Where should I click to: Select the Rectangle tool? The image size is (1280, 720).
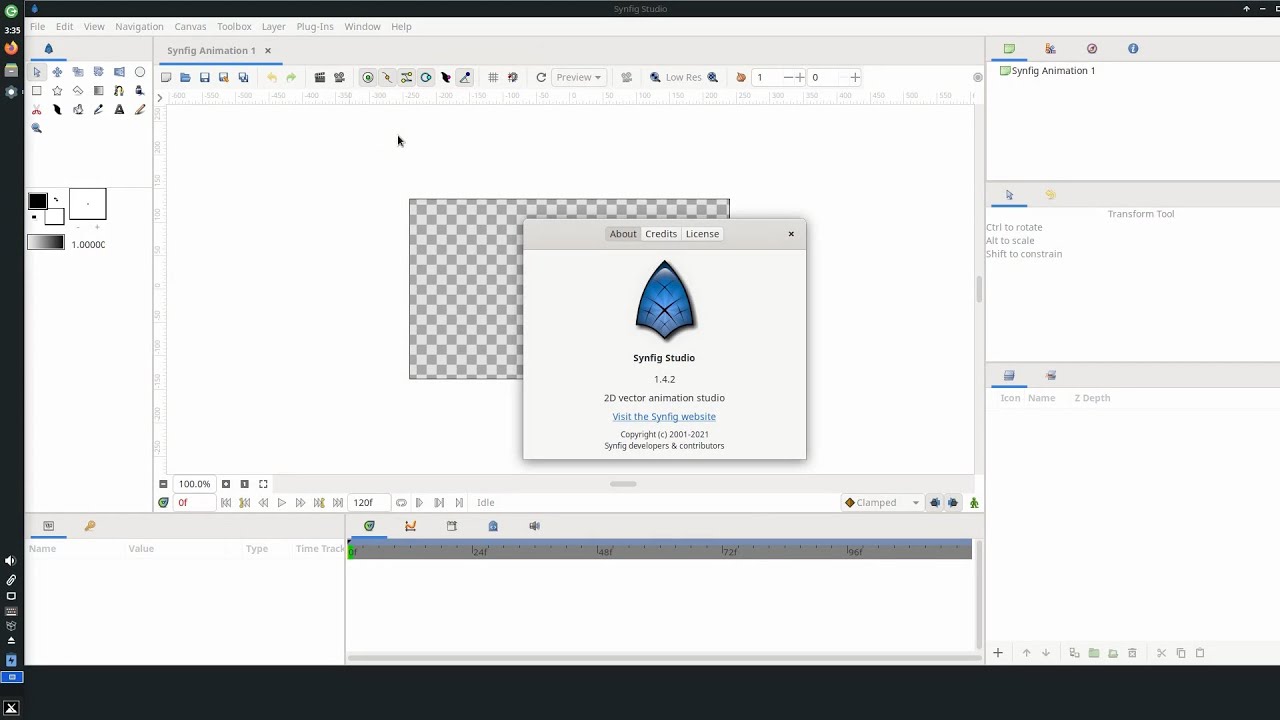37,91
